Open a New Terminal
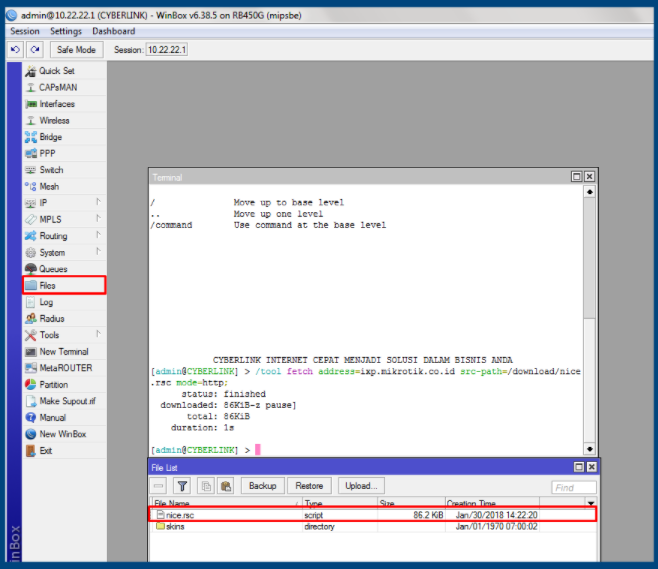Viewport: 658px width, 569px height. [64, 352]
